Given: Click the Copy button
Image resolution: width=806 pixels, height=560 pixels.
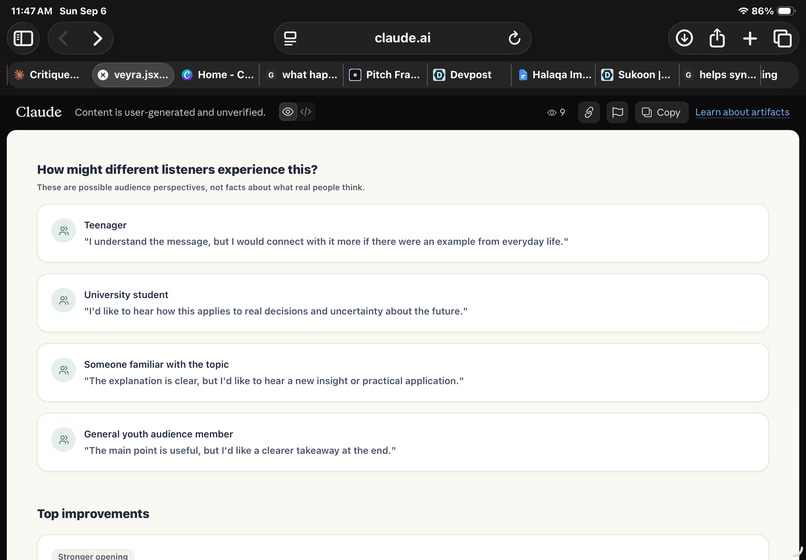Looking at the screenshot, I should [x=662, y=112].
